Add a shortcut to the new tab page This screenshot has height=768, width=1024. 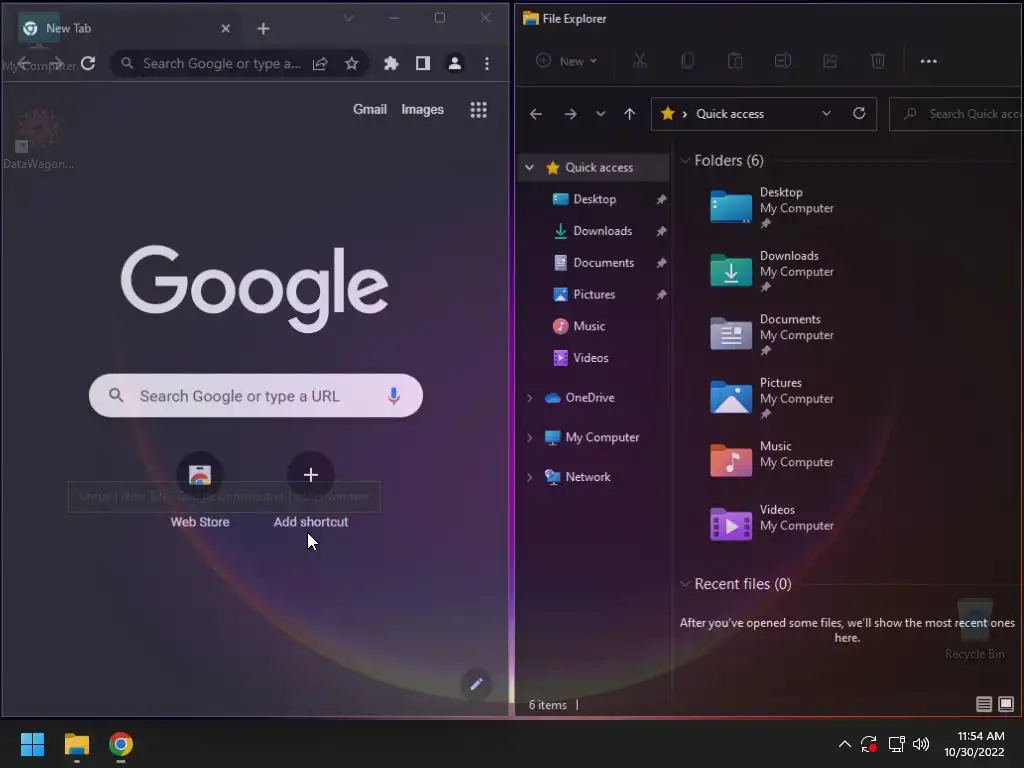(x=311, y=490)
